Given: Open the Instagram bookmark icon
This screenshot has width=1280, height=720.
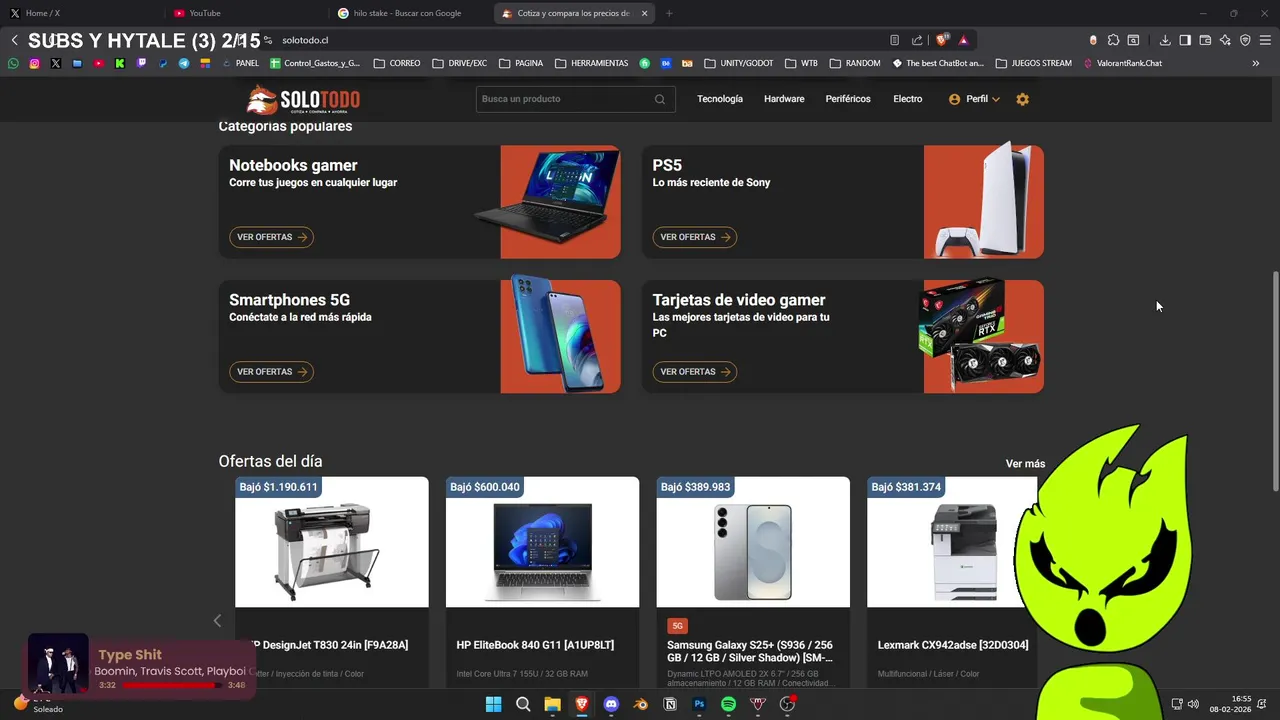Looking at the screenshot, I should [x=34, y=63].
